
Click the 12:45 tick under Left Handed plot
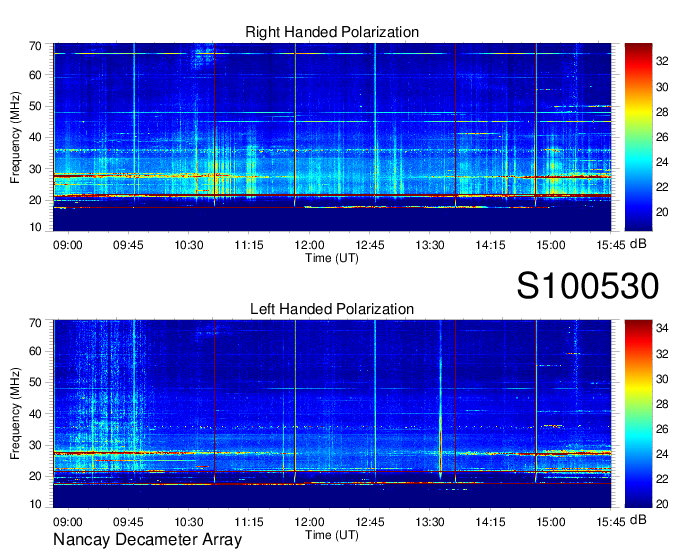point(369,522)
